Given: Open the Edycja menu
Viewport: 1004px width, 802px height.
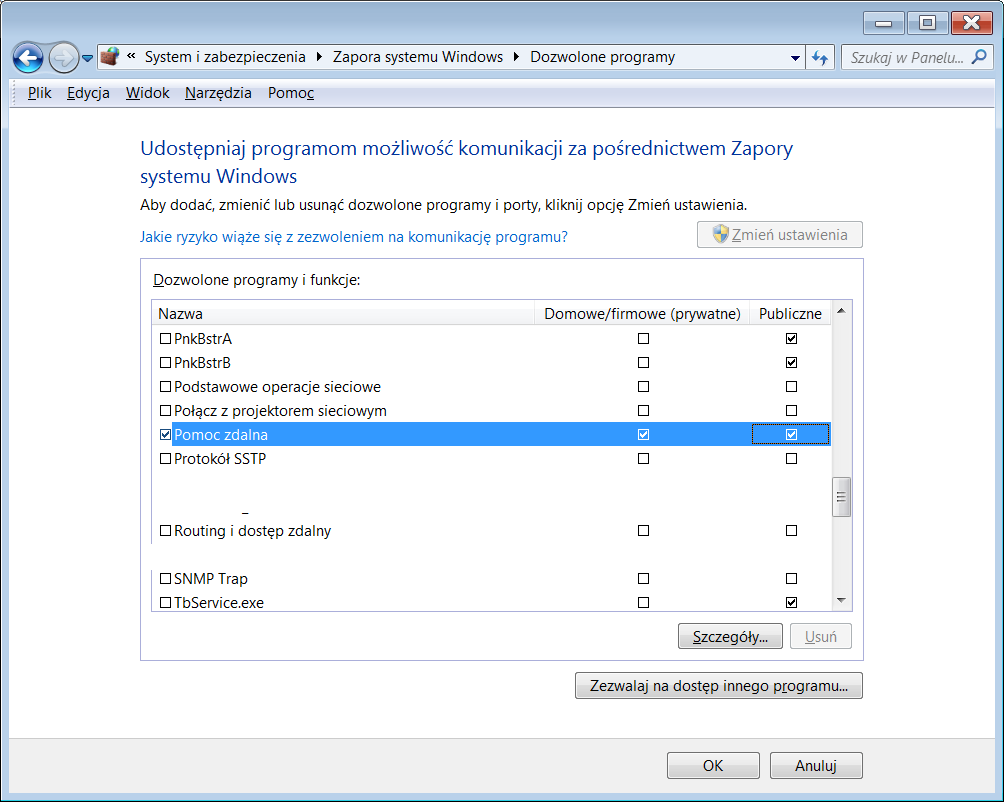Looking at the screenshot, I should coord(88,93).
